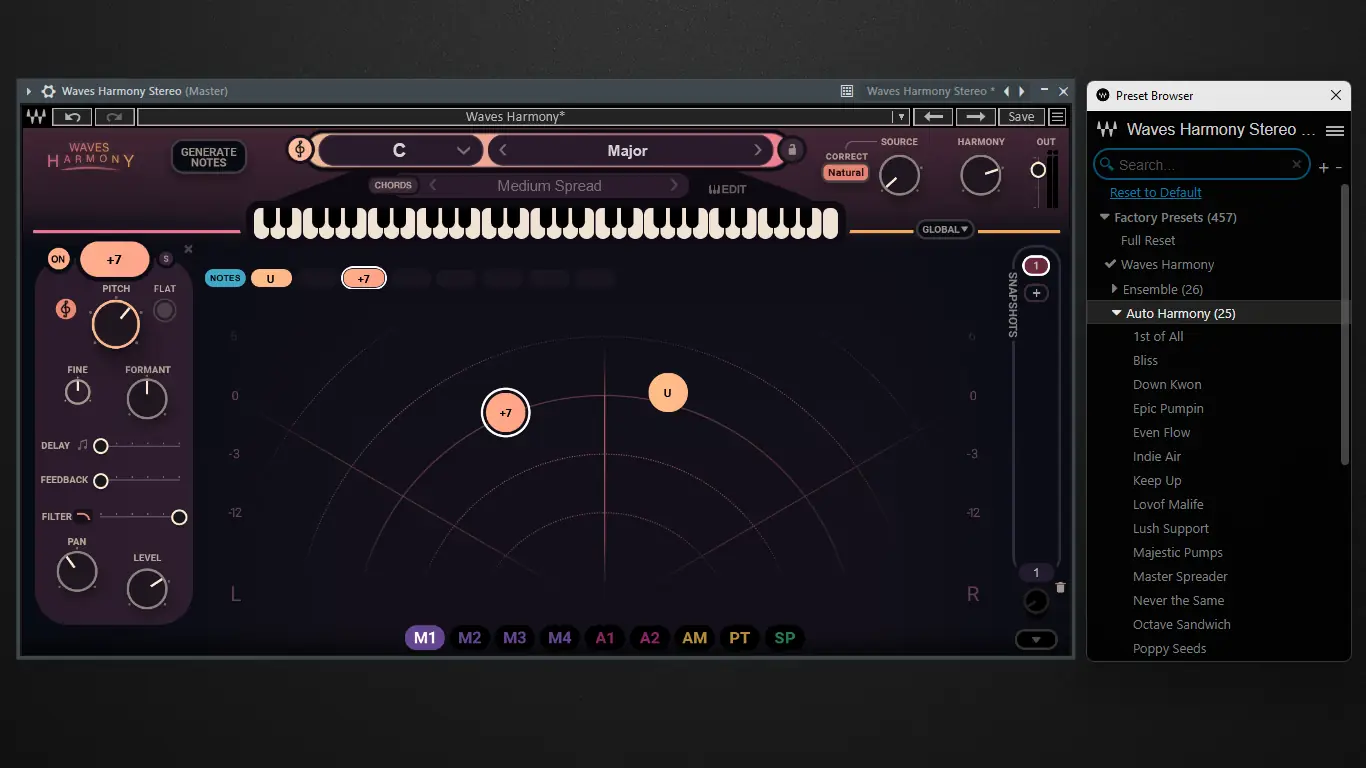The image size is (1366, 768).
Task: Click the previous scale left chevron
Action: pyautogui.click(x=503, y=150)
